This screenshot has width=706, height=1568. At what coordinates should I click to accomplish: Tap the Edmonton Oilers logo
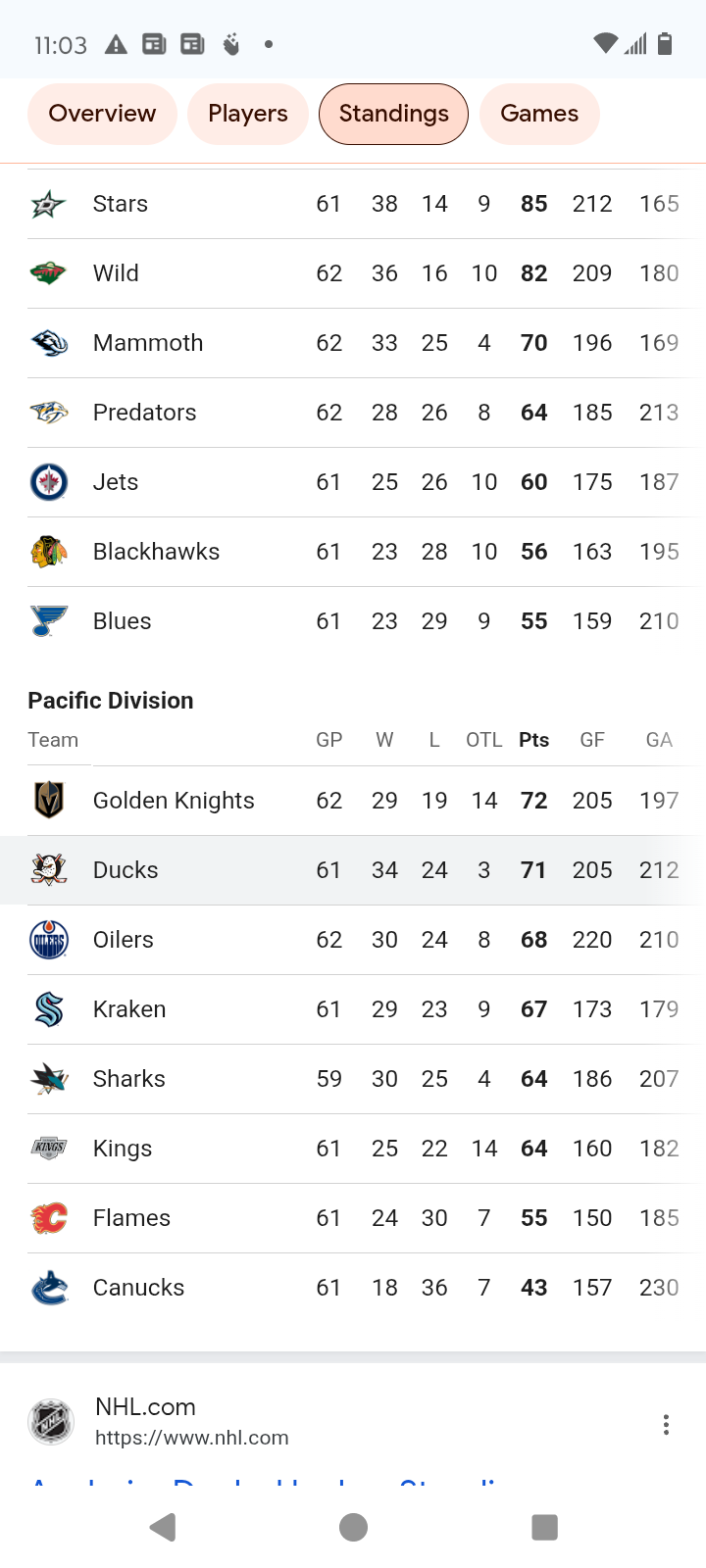pyautogui.click(x=48, y=940)
